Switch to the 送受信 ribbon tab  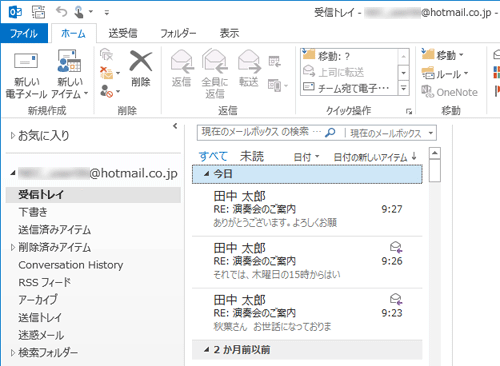click(123, 33)
